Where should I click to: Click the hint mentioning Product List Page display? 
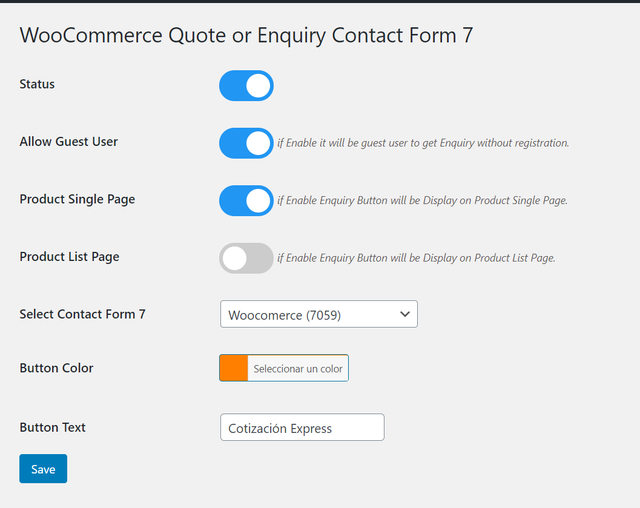pyautogui.click(x=416, y=258)
